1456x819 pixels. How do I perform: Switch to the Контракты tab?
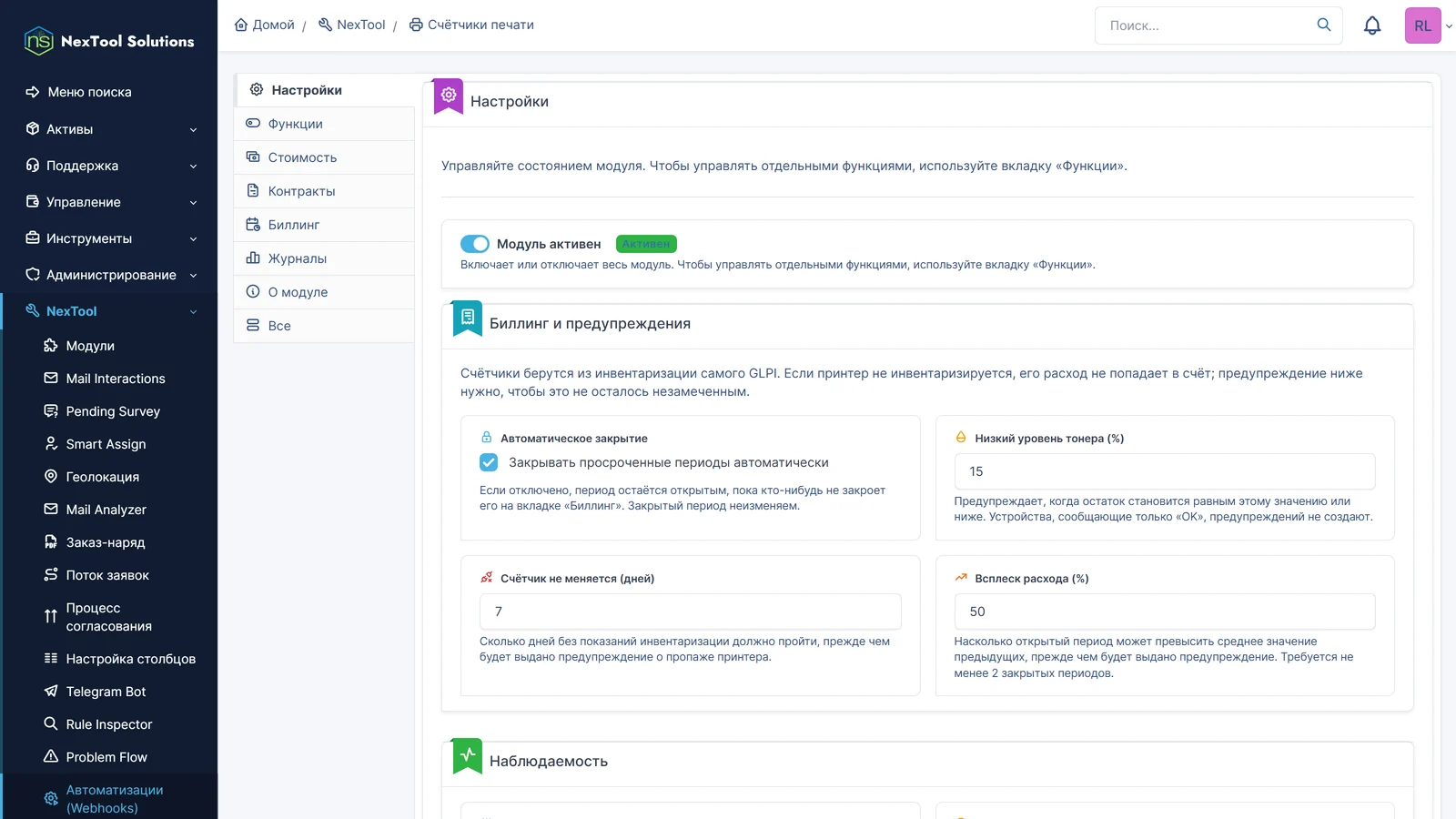[x=324, y=191]
